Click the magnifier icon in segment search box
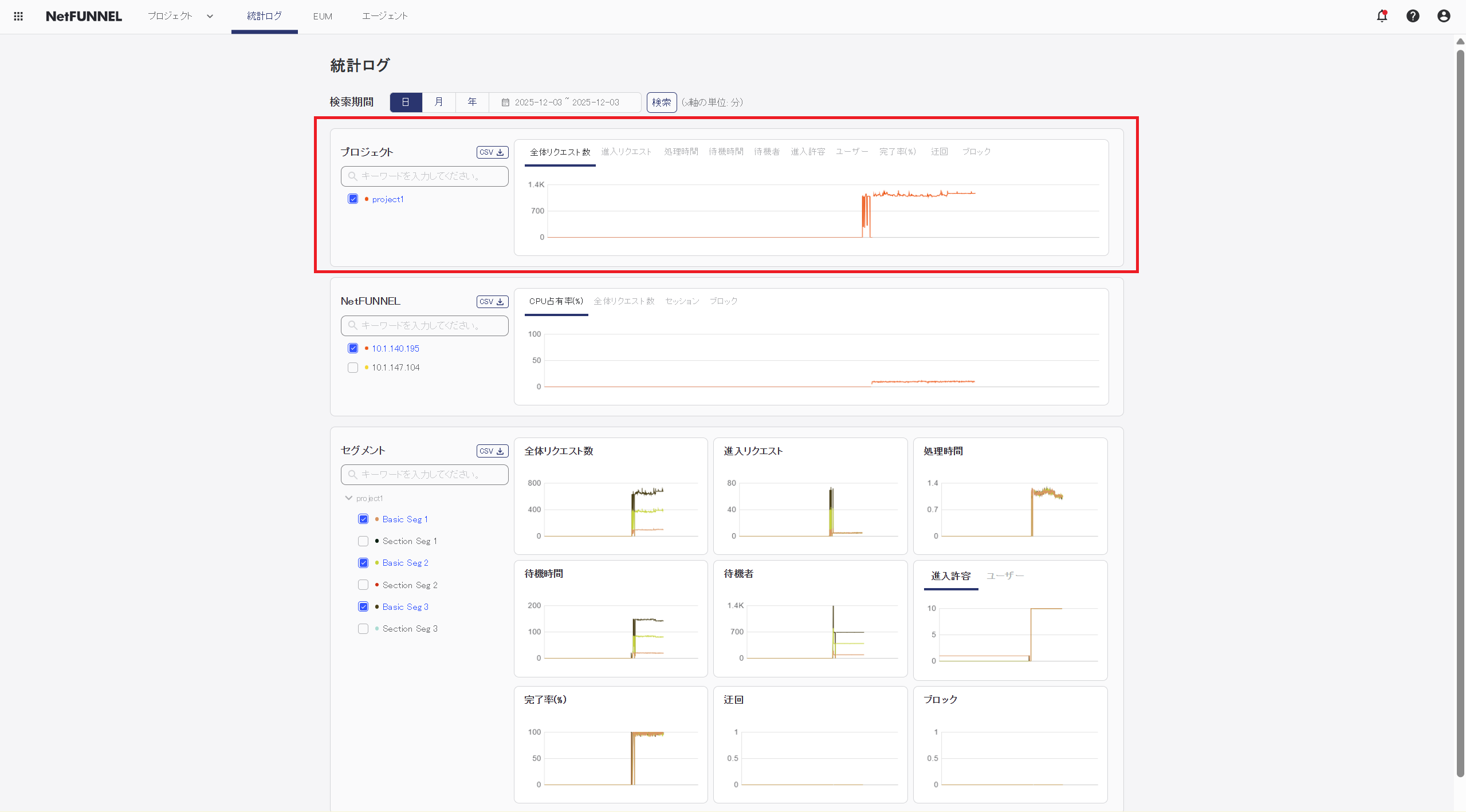Viewport: 1466px width, 812px height. pos(352,474)
